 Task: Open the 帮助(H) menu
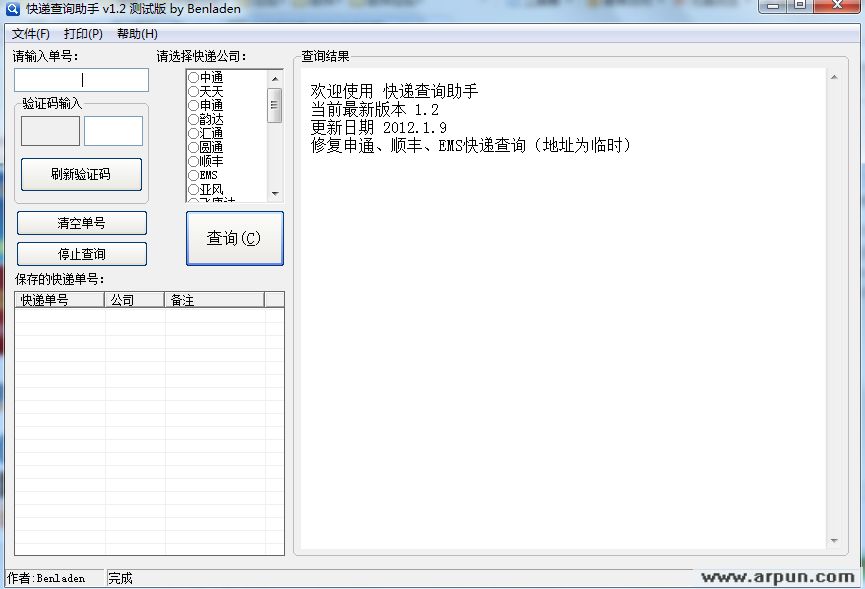point(137,34)
